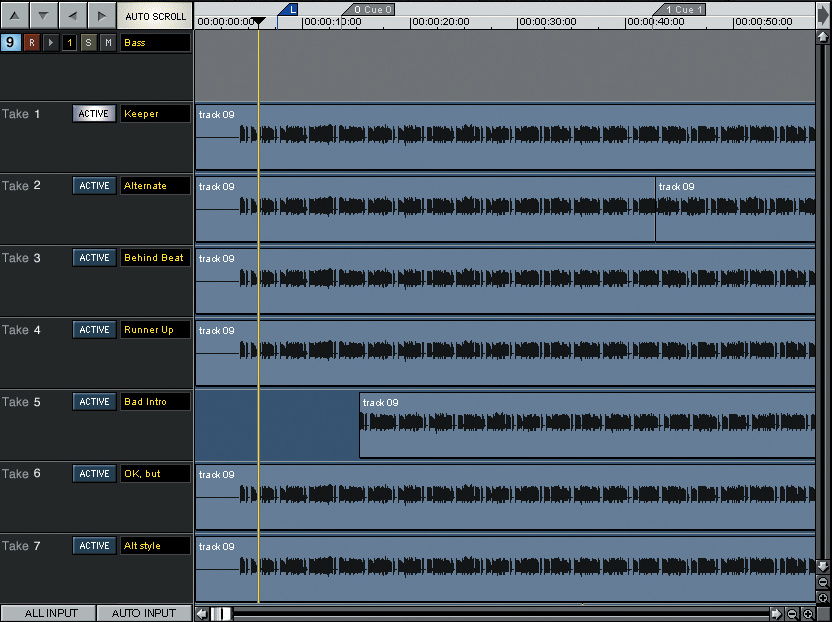Click the track number 9 selector
The height and width of the screenshot is (622, 832).
point(10,42)
